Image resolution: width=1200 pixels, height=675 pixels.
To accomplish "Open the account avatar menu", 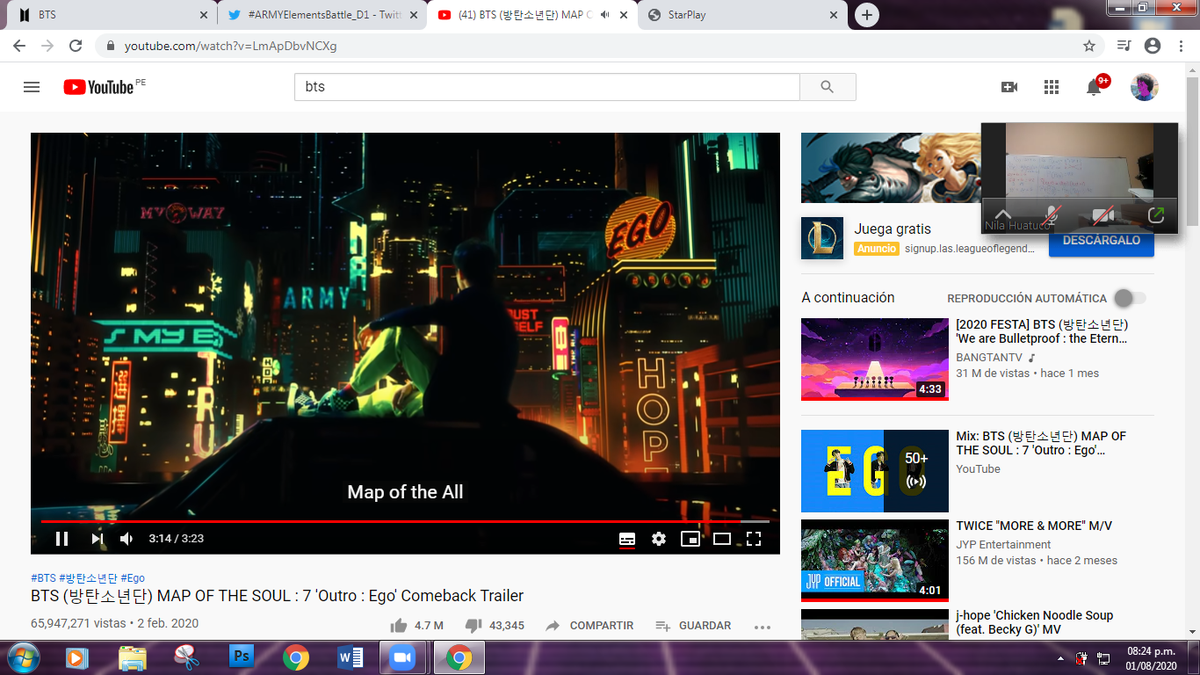I will click(x=1144, y=87).
